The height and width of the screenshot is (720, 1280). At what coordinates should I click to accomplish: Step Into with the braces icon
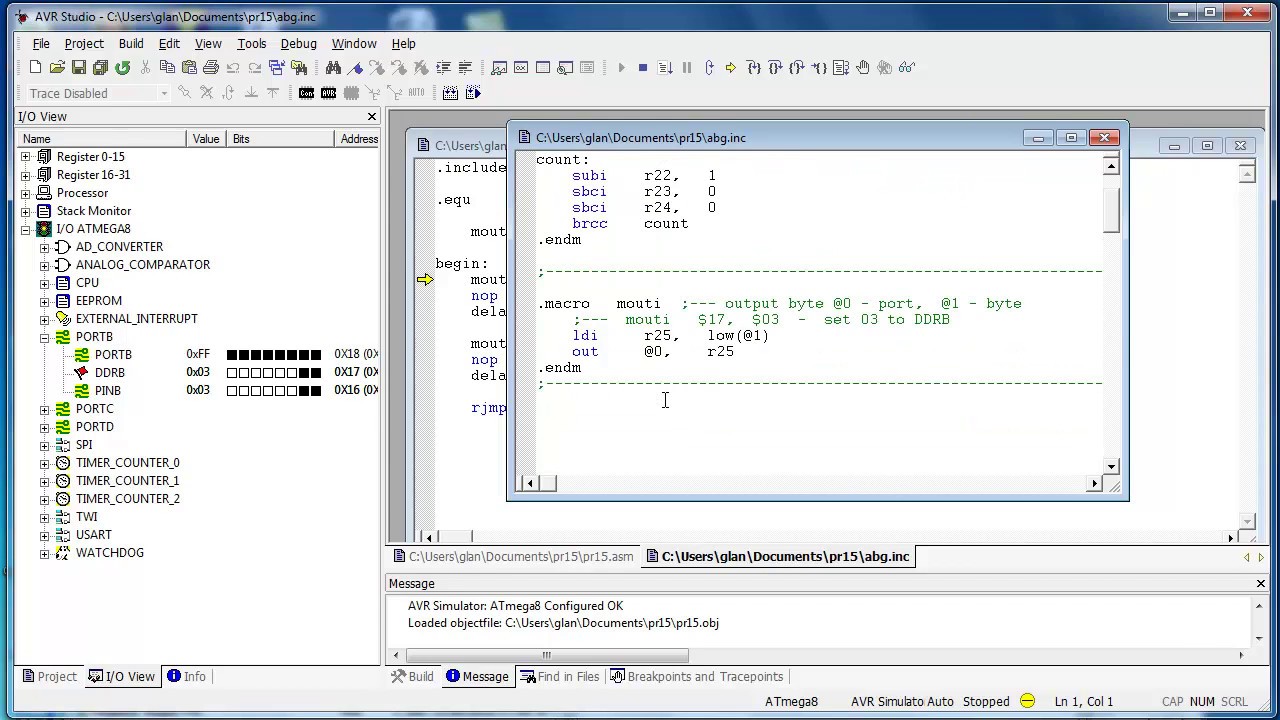coord(753,67)
